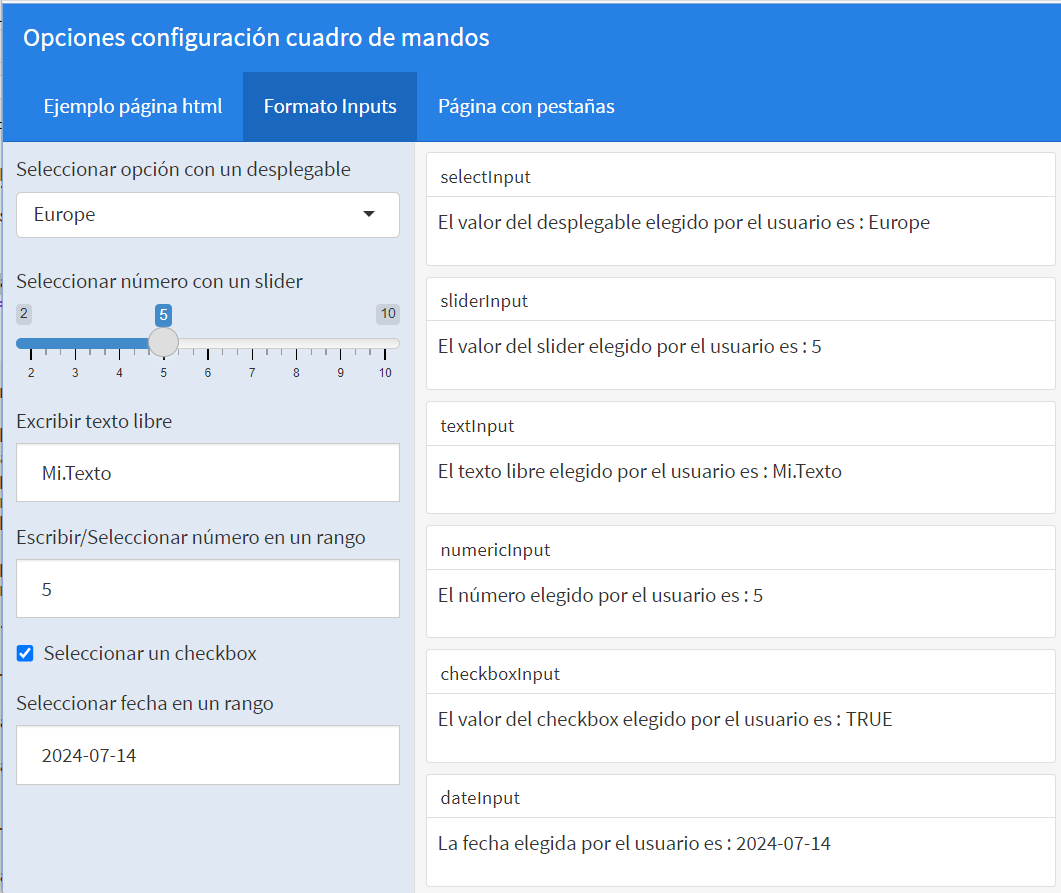Click the numeric input showing 5
Screen dimensions: 1061x893
pyautogui.click(x=208, y=589)
